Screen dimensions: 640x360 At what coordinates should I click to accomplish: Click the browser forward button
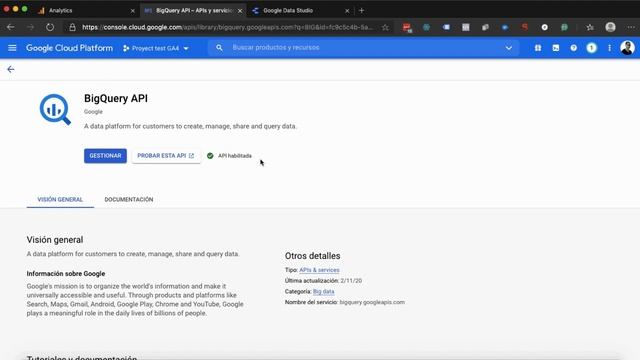[31, 27]
